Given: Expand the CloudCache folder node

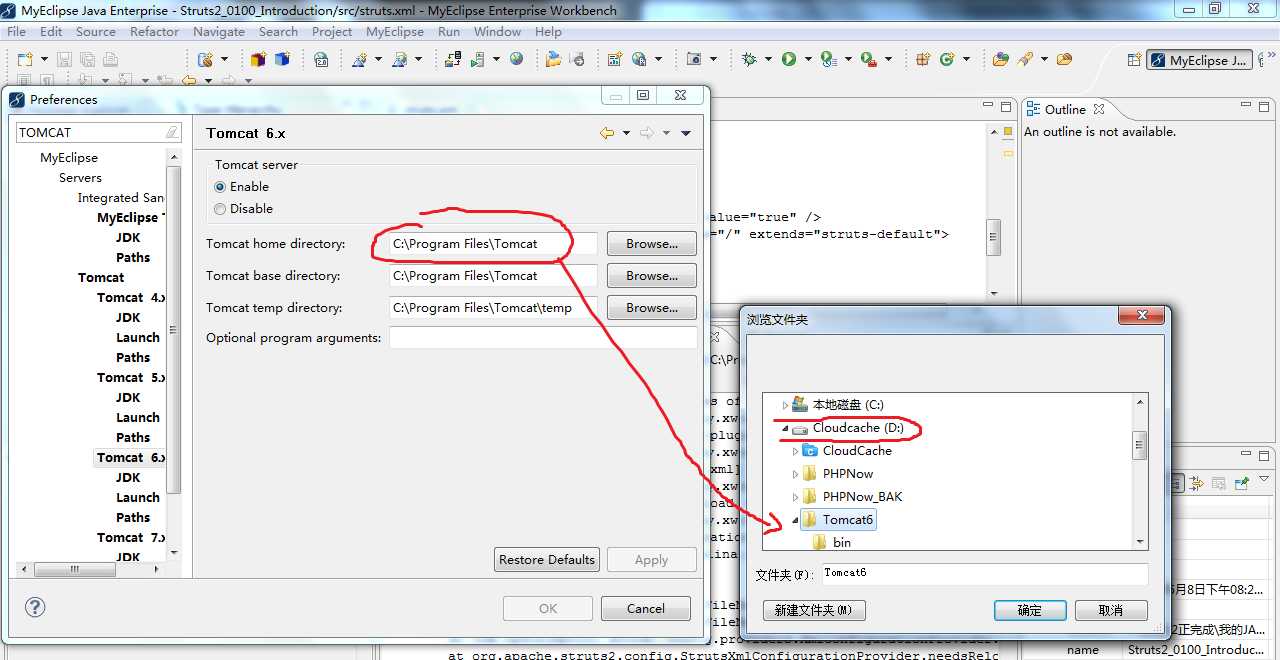Looking at the screenshot, I should point(796,451).
